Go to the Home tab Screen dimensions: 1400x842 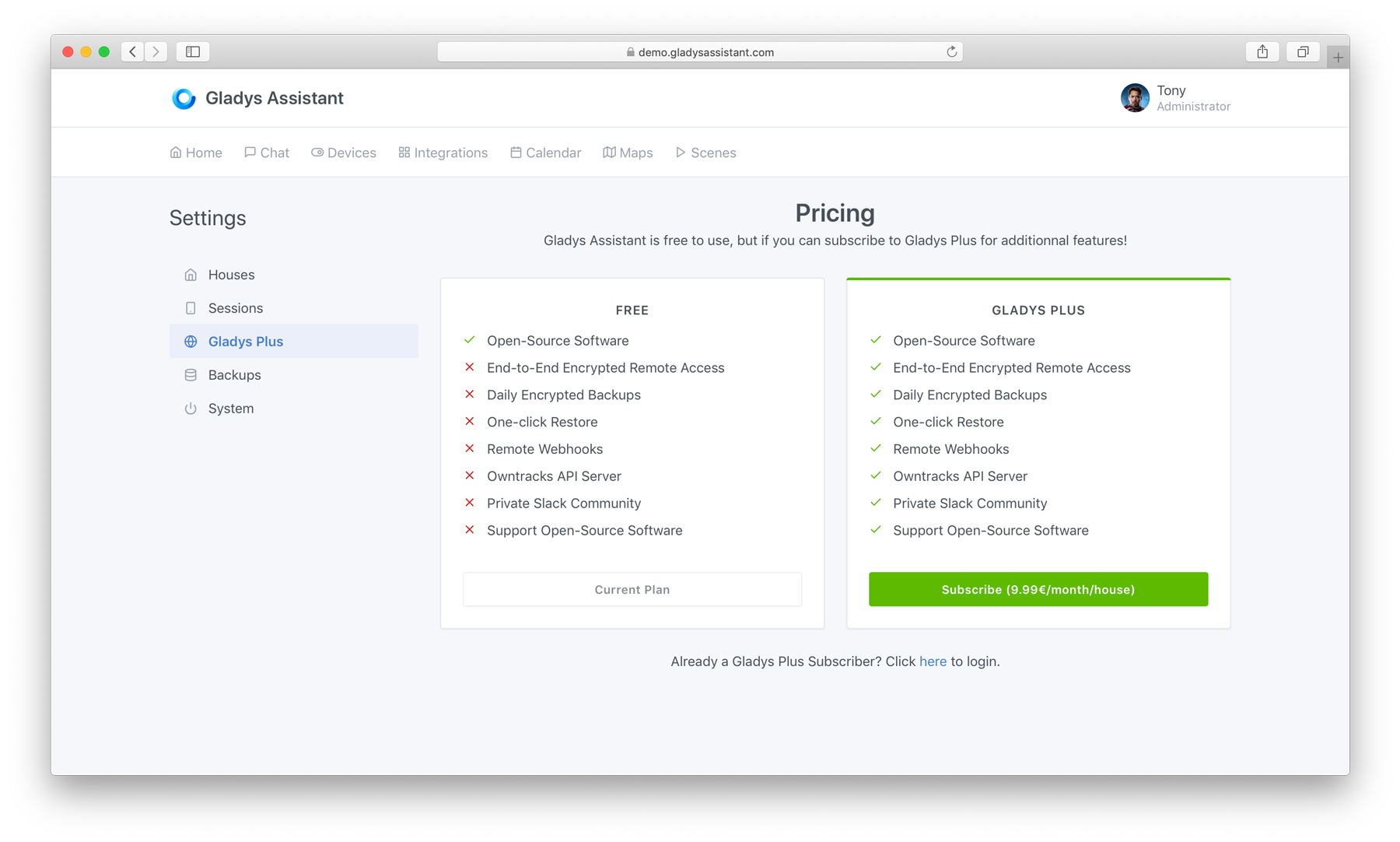[196, 153]
